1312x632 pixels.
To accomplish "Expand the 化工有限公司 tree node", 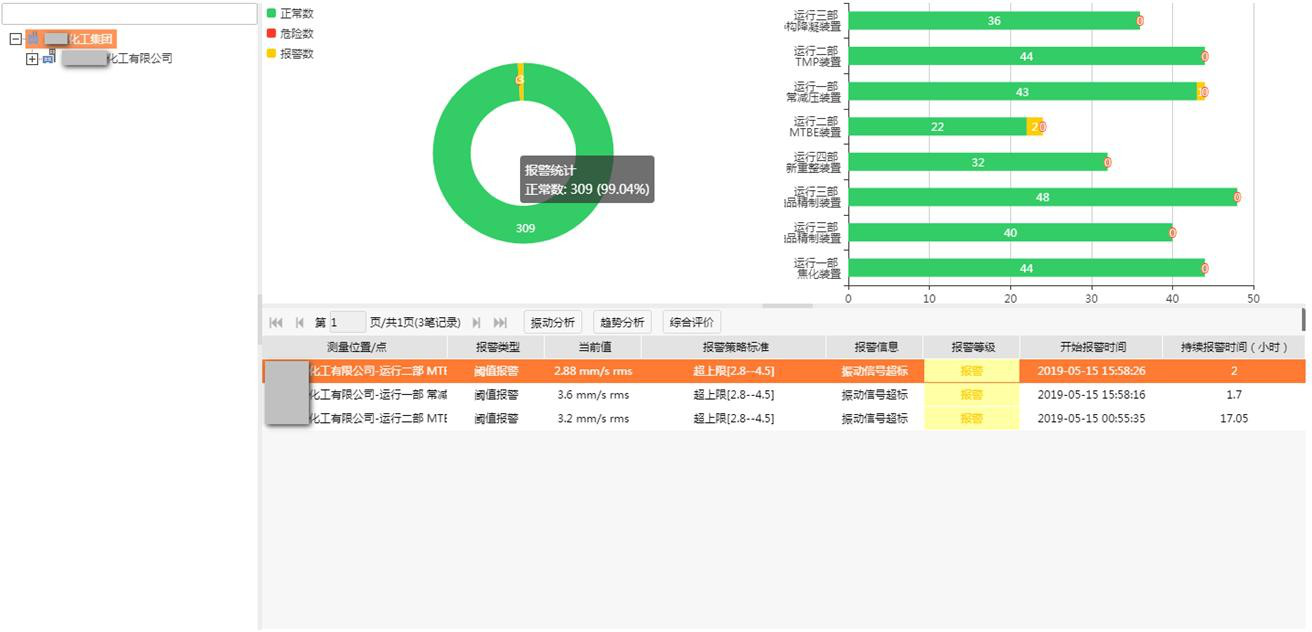I will 32,58.
